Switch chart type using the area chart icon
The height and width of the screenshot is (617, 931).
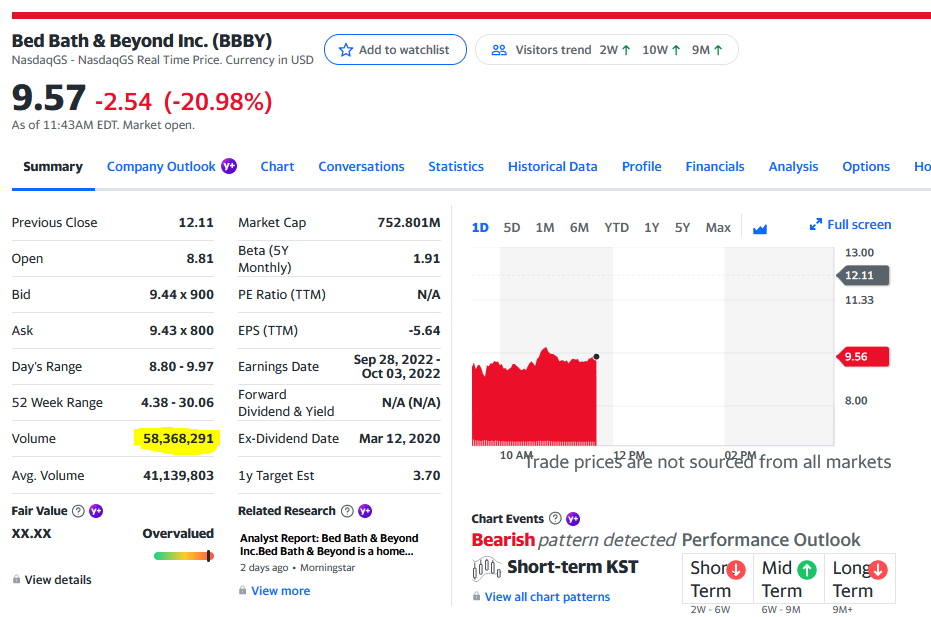[759, 229]
